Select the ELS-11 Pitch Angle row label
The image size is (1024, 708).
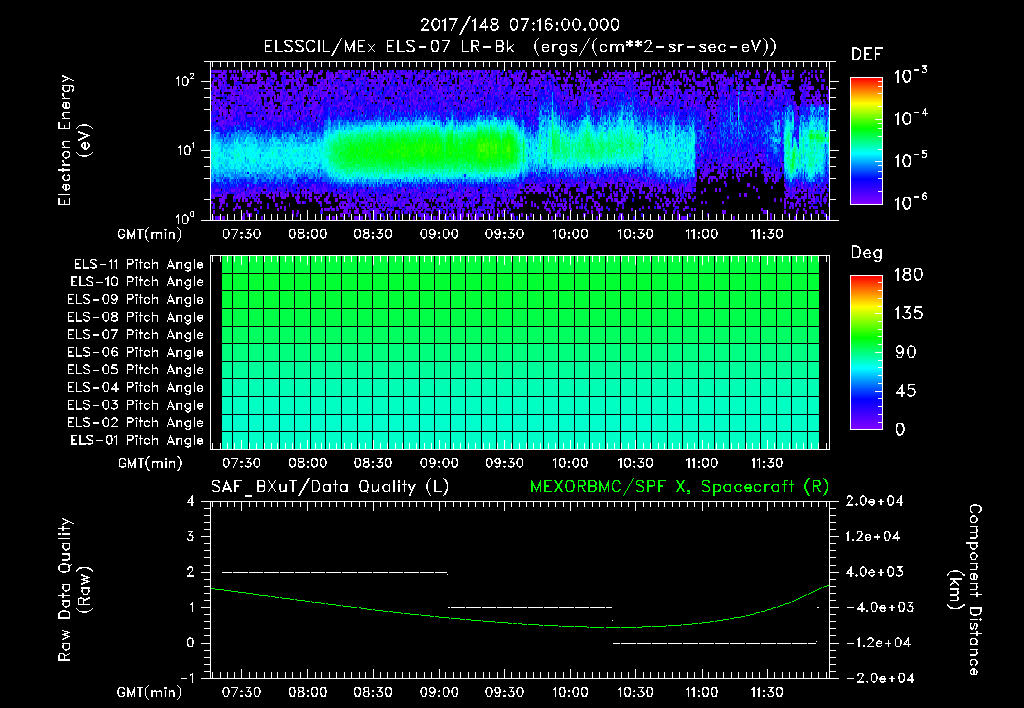138,265
